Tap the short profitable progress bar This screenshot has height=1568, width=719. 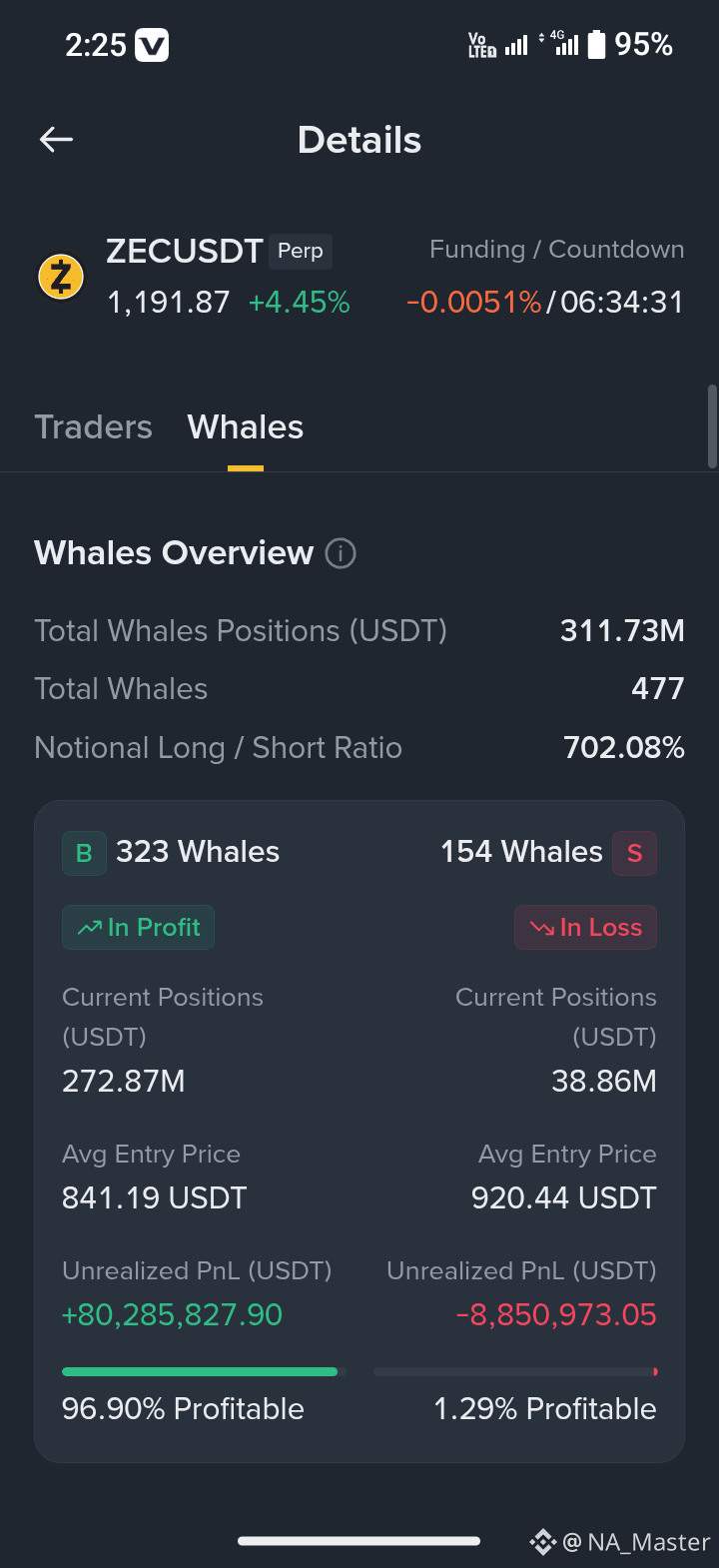click(515, 1372)
